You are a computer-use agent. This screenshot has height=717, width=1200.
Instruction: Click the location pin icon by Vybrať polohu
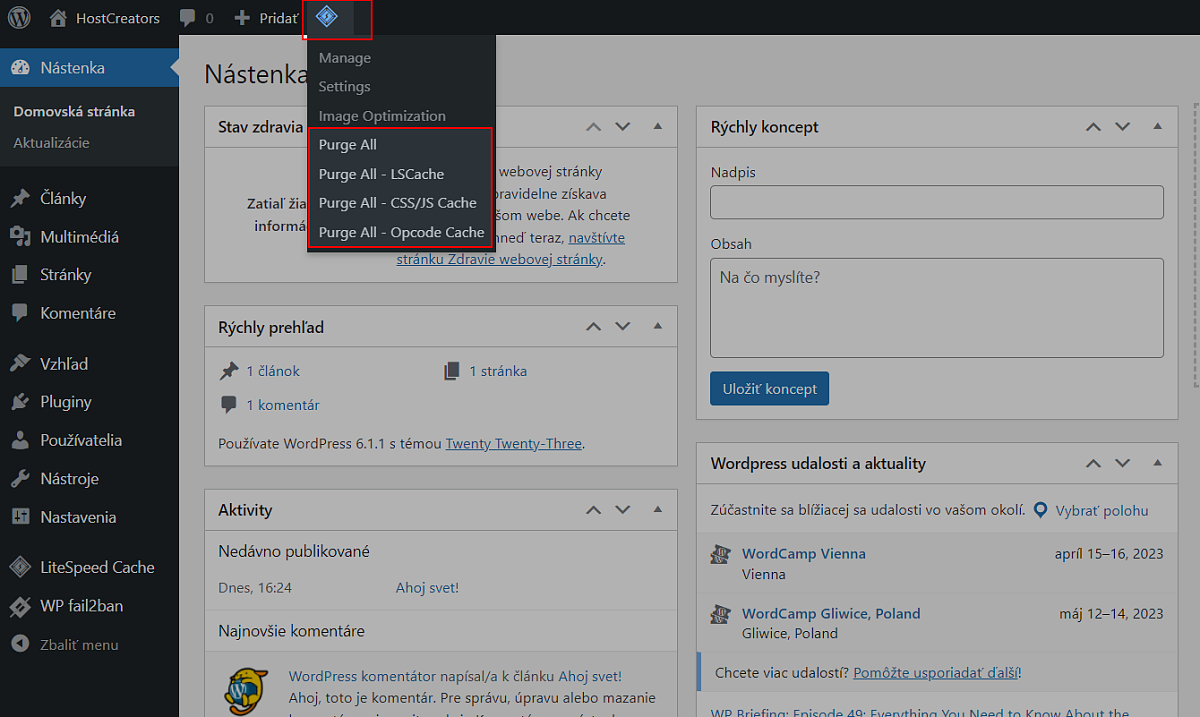pos(1041,511)
